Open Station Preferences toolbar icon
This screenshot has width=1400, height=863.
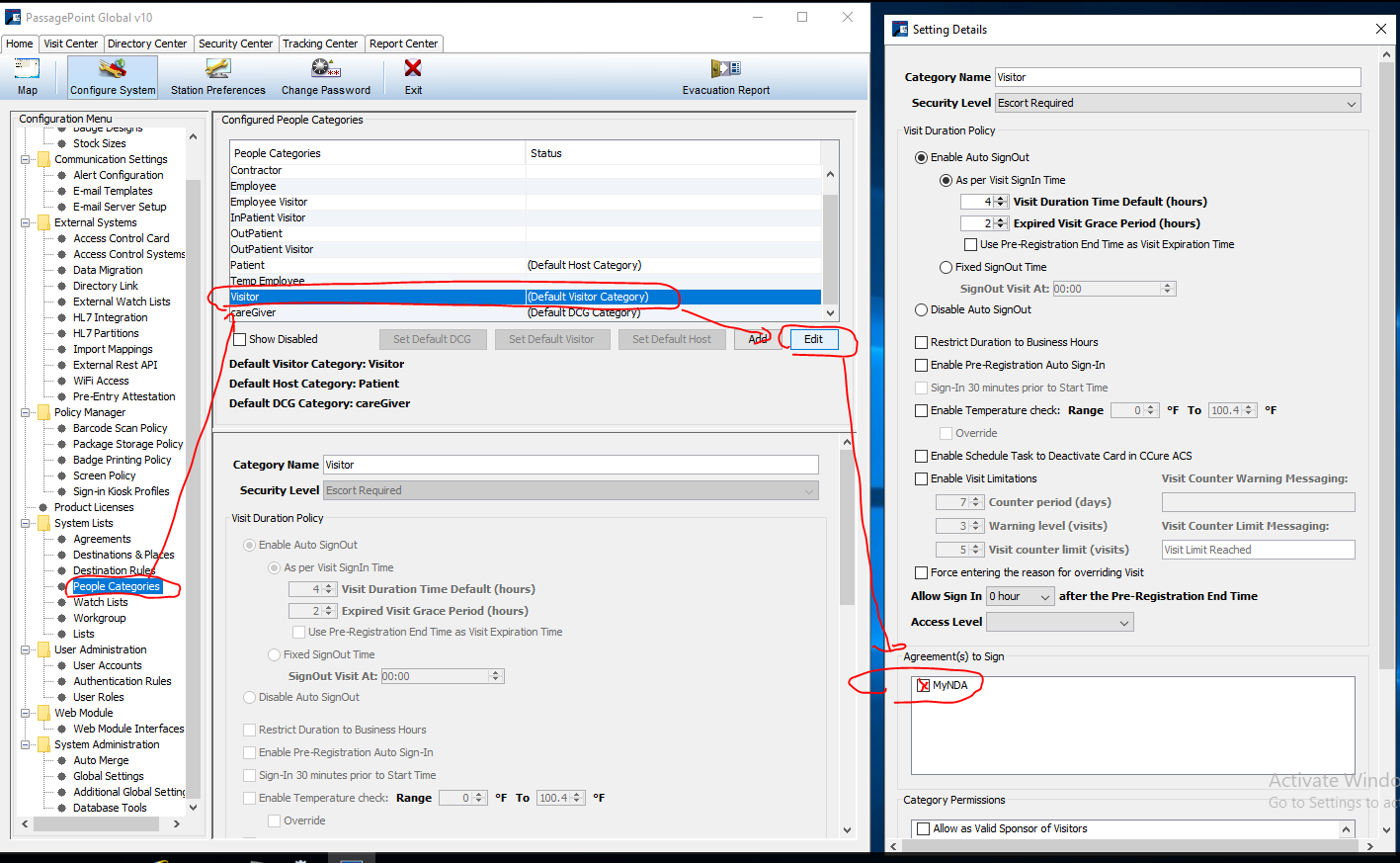[x=217, y=68]
